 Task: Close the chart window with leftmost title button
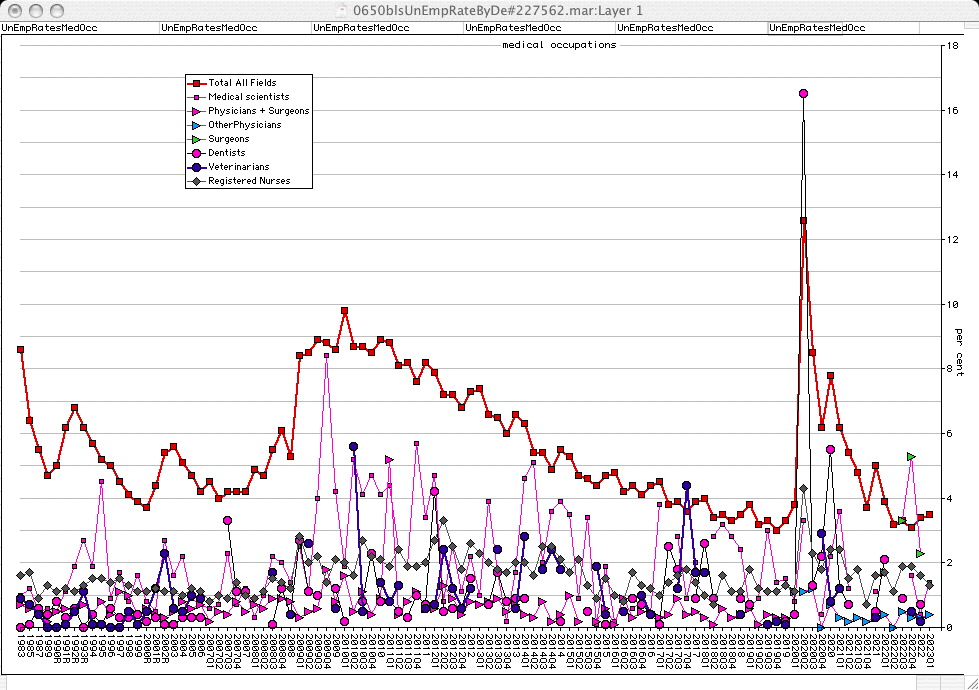point(12,10)
